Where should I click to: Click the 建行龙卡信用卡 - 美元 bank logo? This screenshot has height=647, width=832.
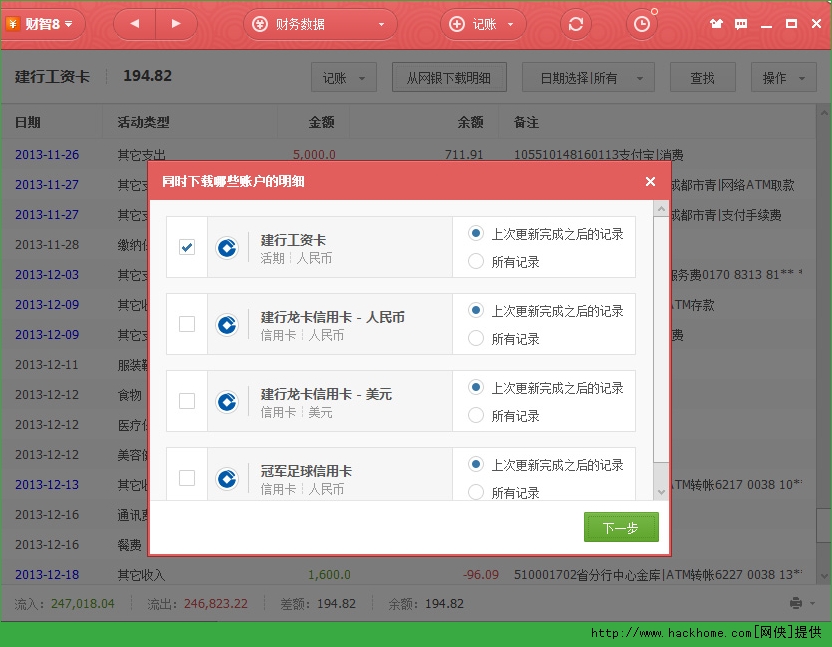coord(227,401)
